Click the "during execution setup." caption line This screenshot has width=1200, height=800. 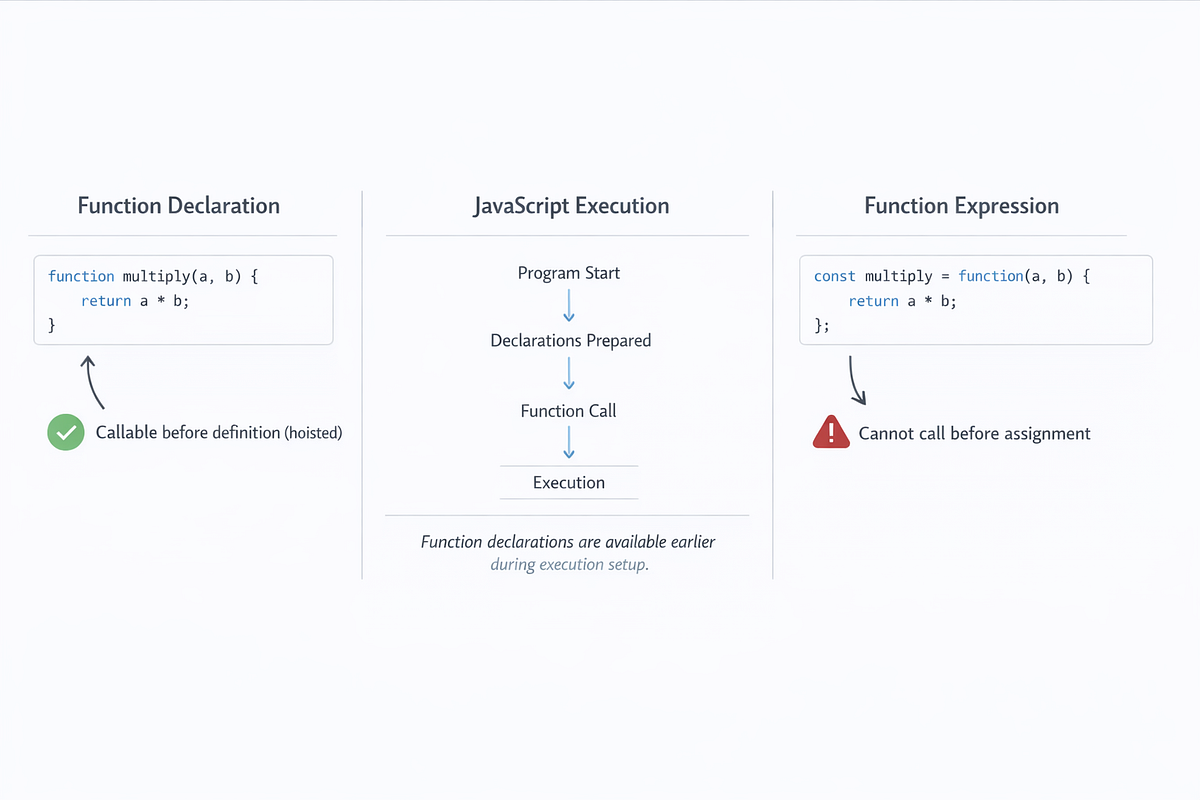[569, 565]
